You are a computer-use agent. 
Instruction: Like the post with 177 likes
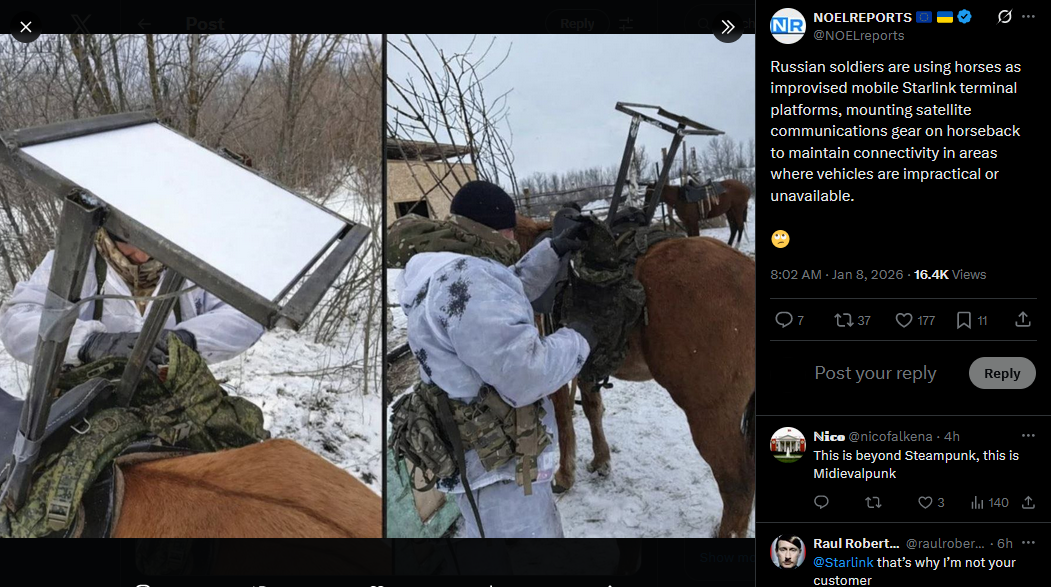(915, 320)
